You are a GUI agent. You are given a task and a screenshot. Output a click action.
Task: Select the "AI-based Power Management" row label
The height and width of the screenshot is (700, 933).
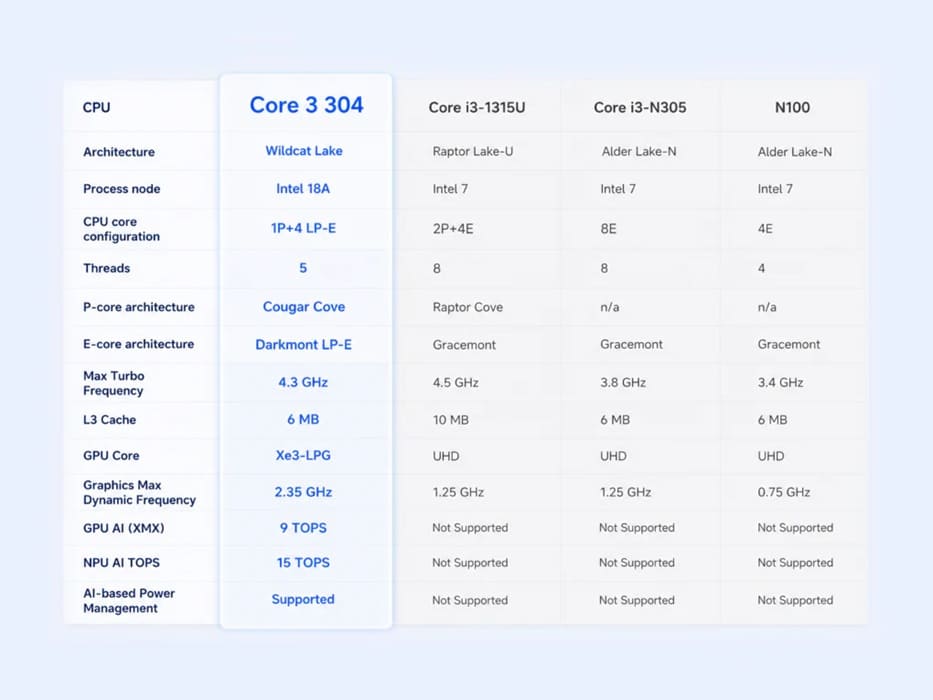click(129, 601)
